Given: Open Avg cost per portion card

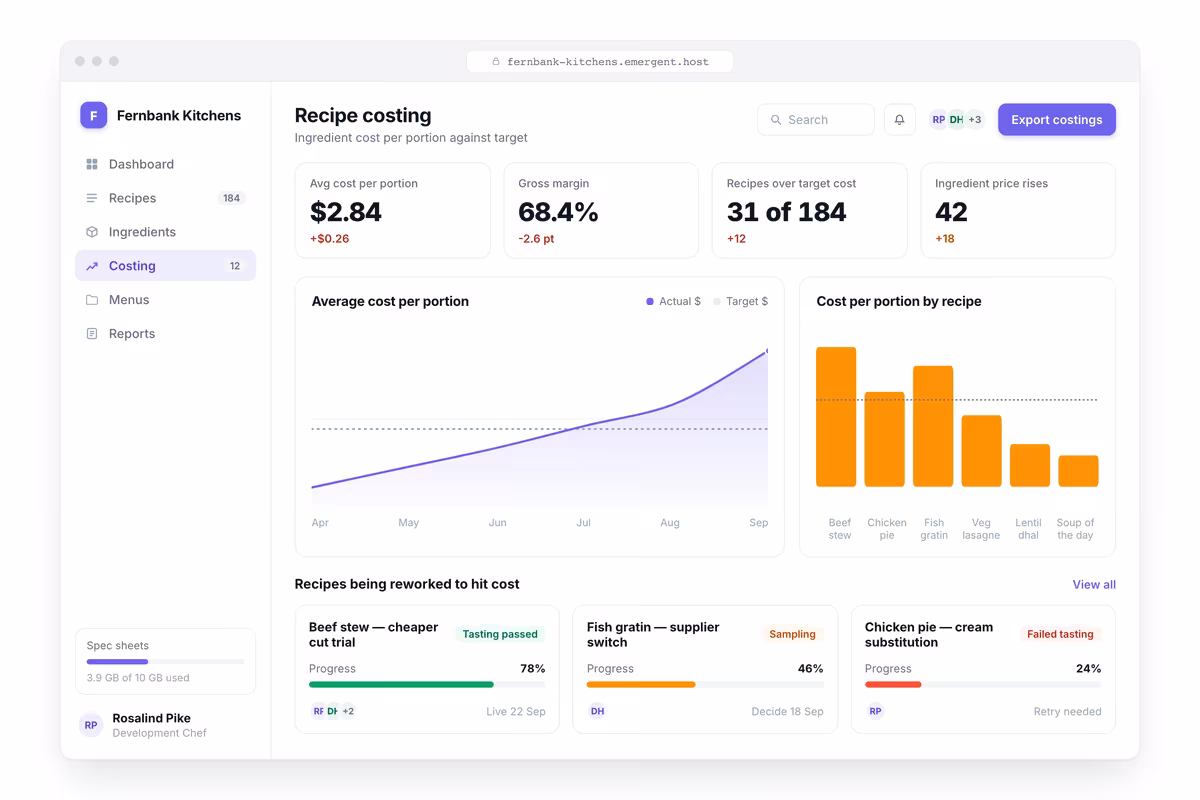Looking at the screenshot, I should 393,211.
